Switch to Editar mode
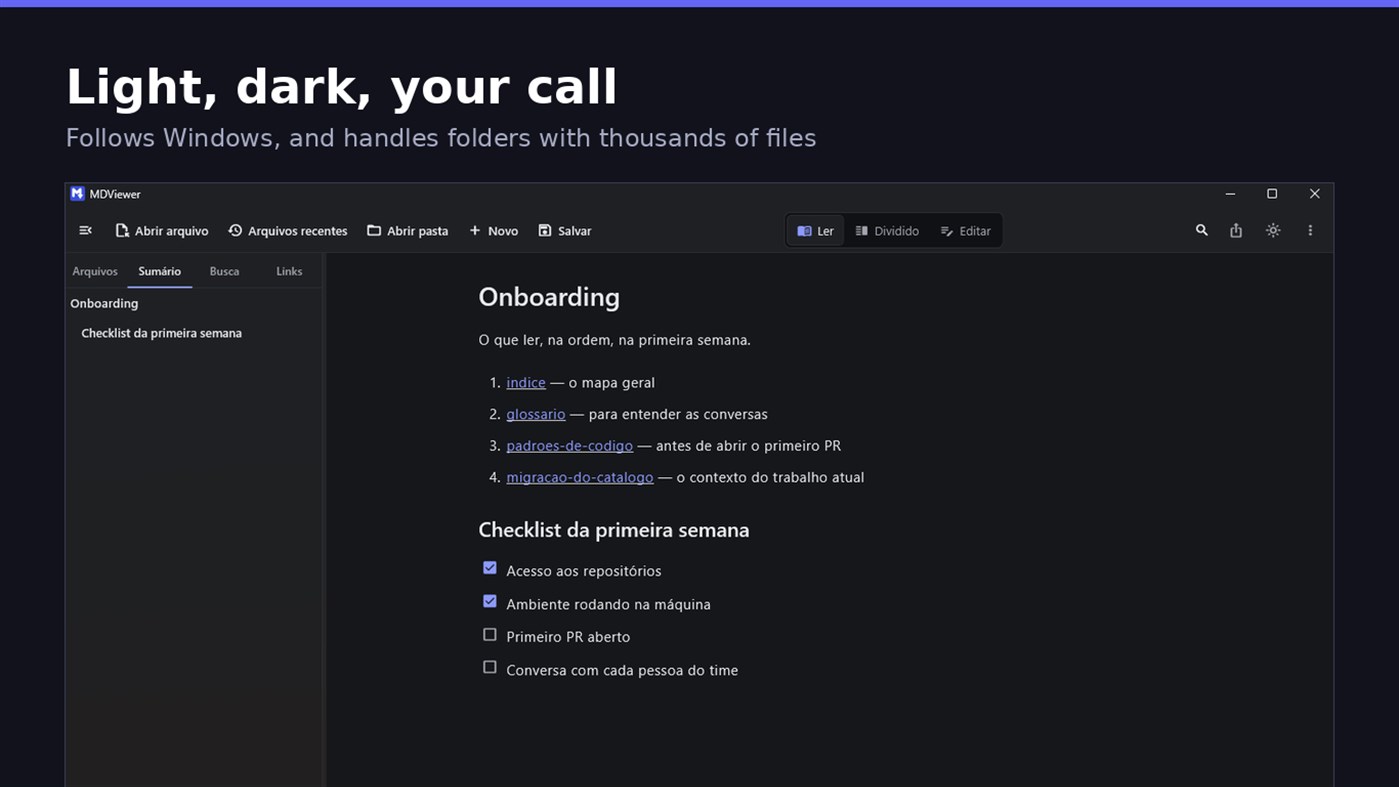Viewport: 1399px width, 787px height. 966,231
